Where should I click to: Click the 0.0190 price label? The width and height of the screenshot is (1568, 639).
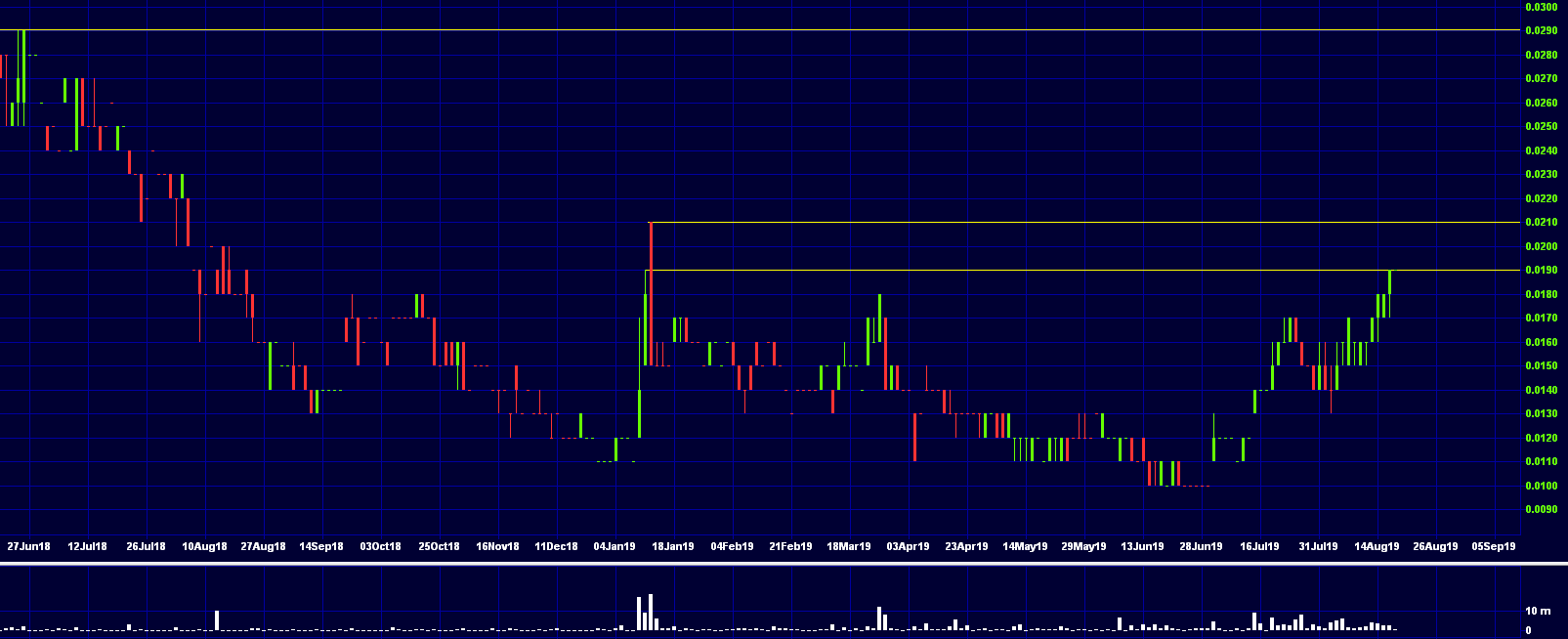click(x=1541, y=270)
